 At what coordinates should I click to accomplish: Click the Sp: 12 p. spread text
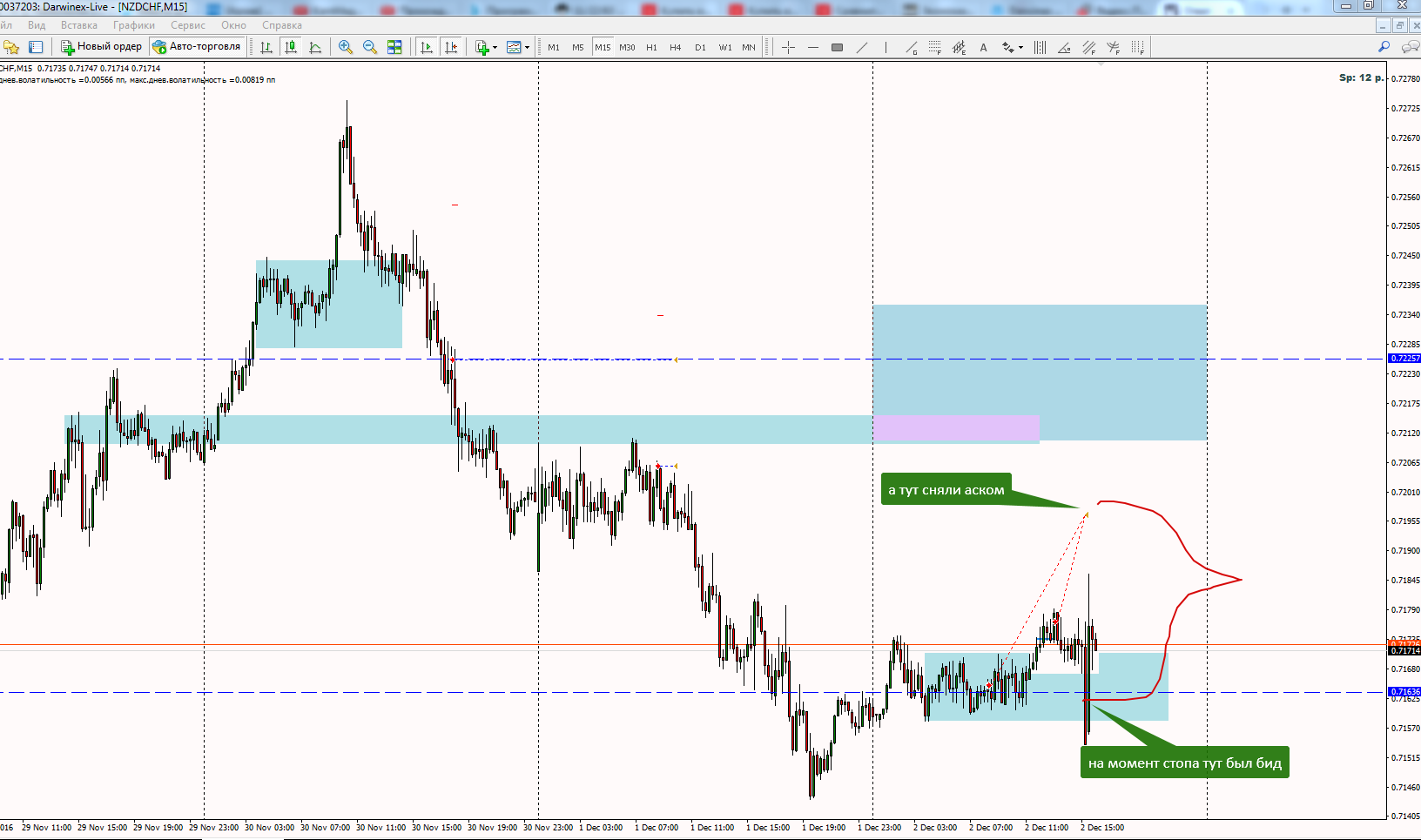[1361, 77]
